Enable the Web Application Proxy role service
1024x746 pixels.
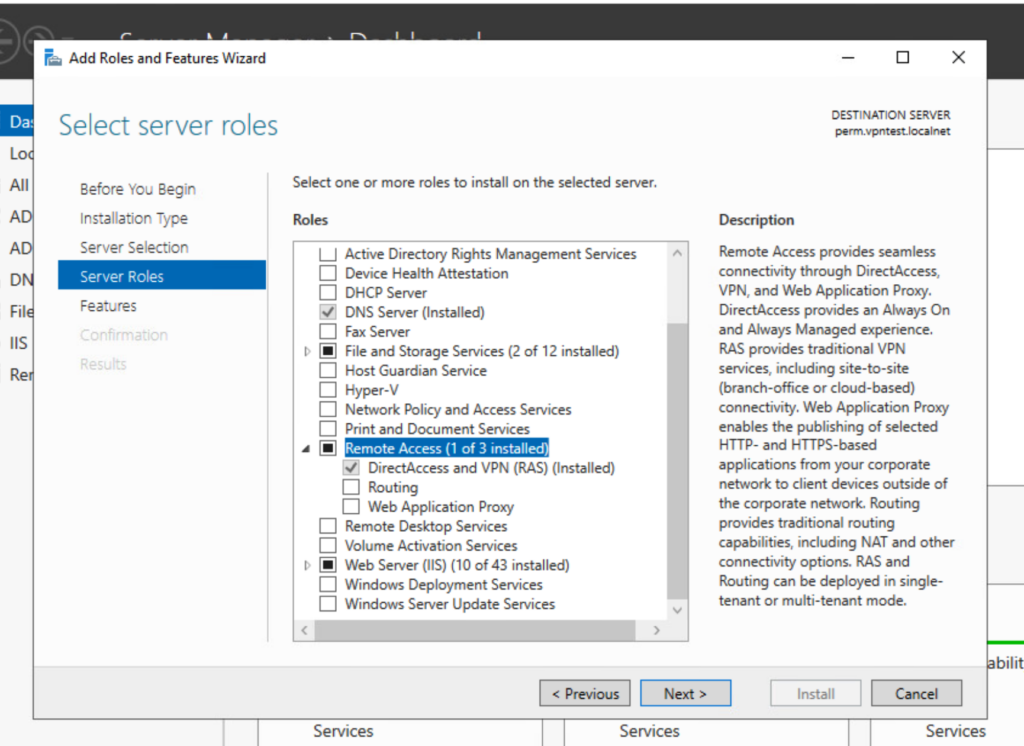[350, 506]
